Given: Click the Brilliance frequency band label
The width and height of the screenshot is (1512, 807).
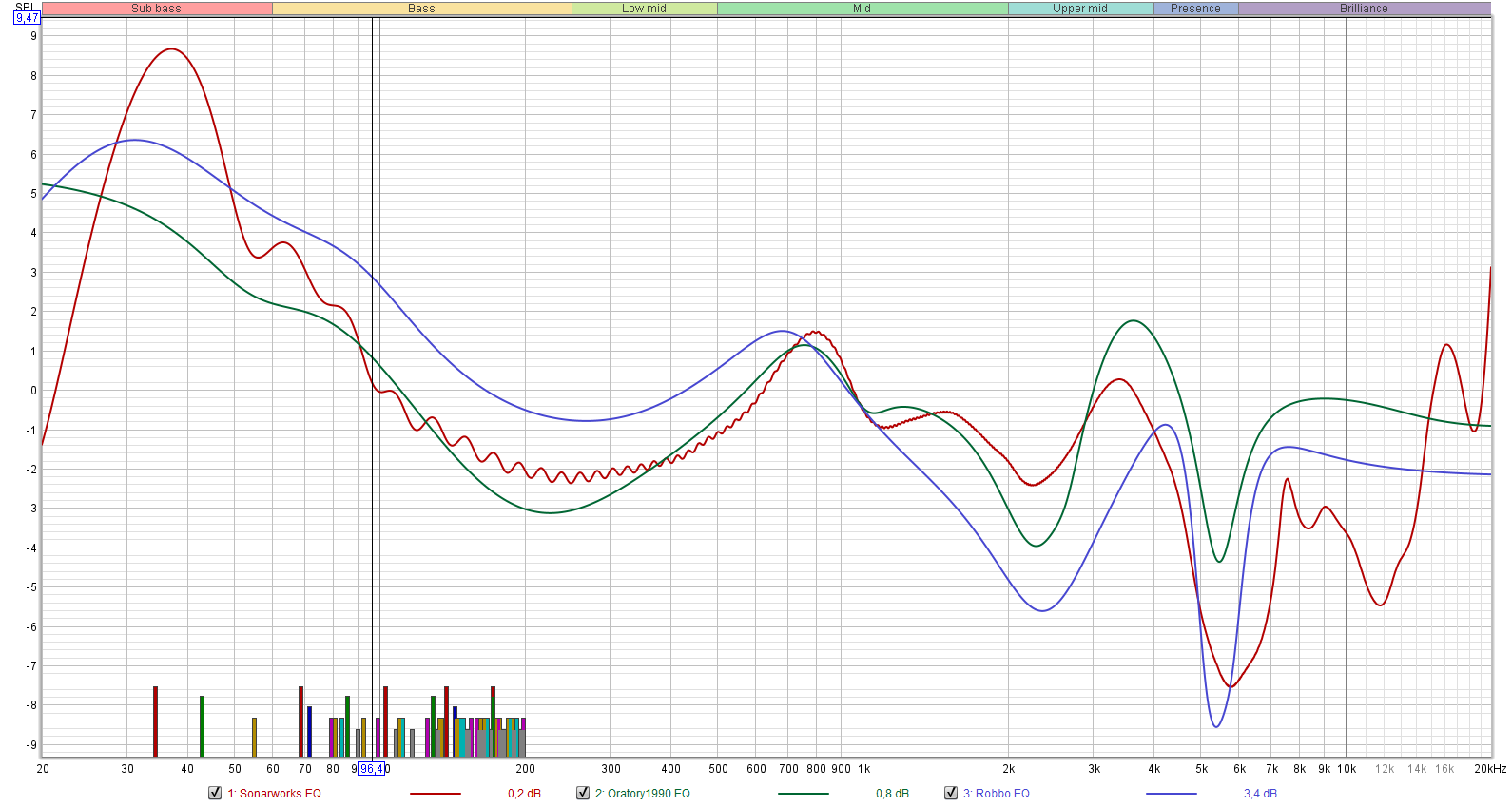Looking at the screenshot, I should coord(1364,9).
